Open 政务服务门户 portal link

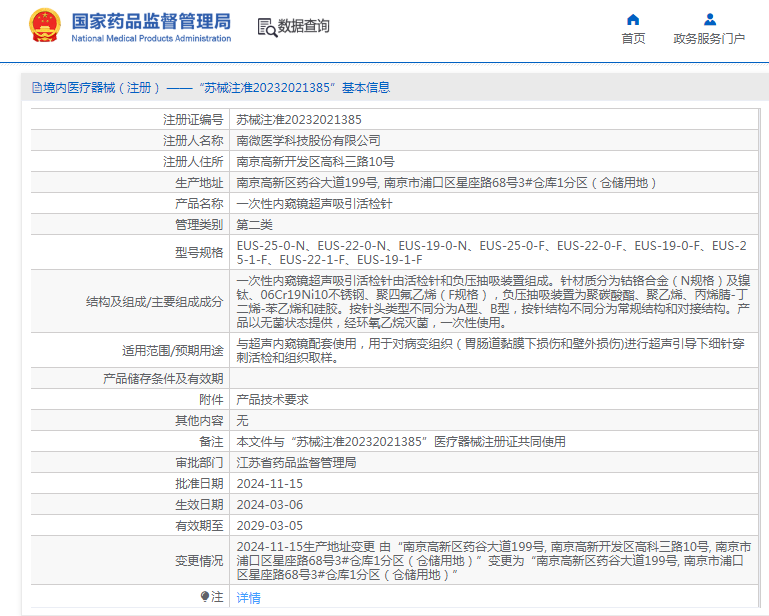tap(709, 38)
